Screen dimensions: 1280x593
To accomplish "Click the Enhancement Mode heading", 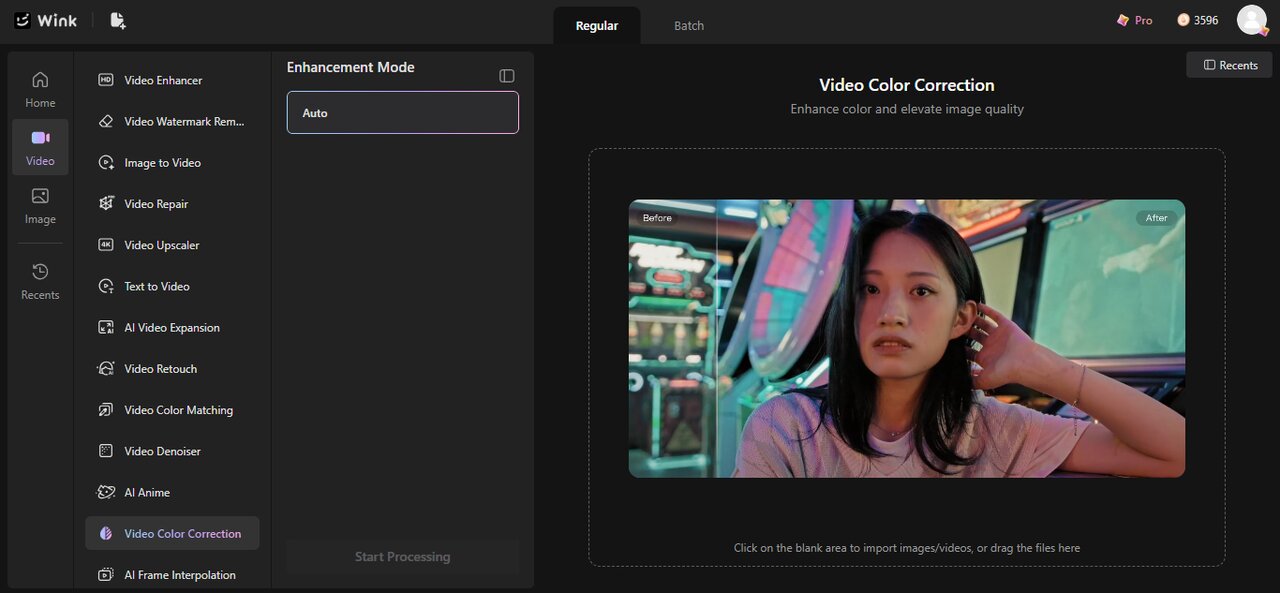I will pyautogui.click(x=350, y=67).
